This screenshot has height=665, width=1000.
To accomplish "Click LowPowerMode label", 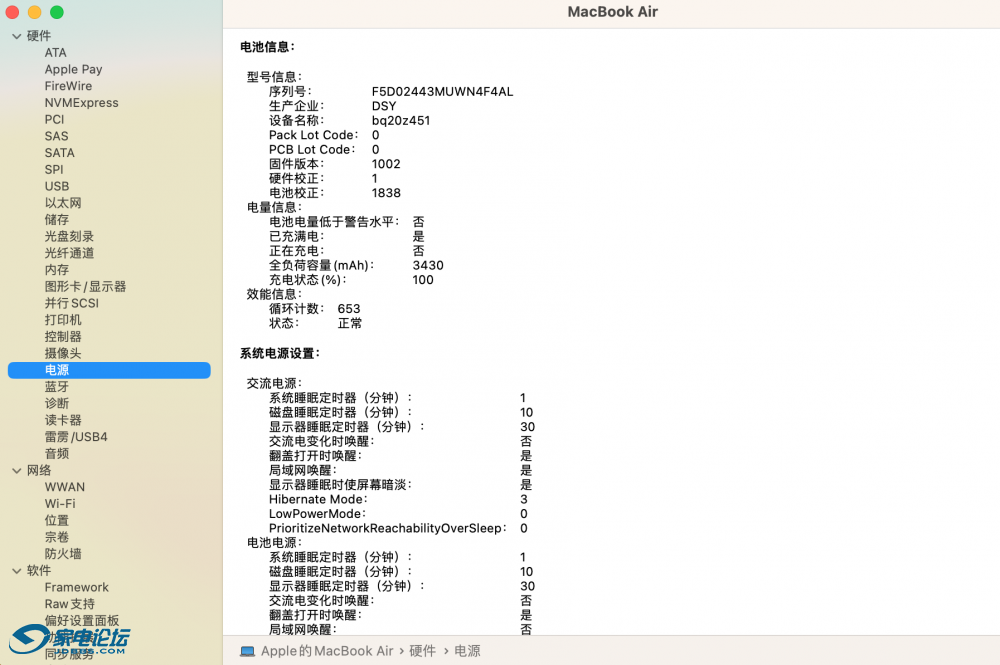I will pyautogui.click(x=317, y=514).
